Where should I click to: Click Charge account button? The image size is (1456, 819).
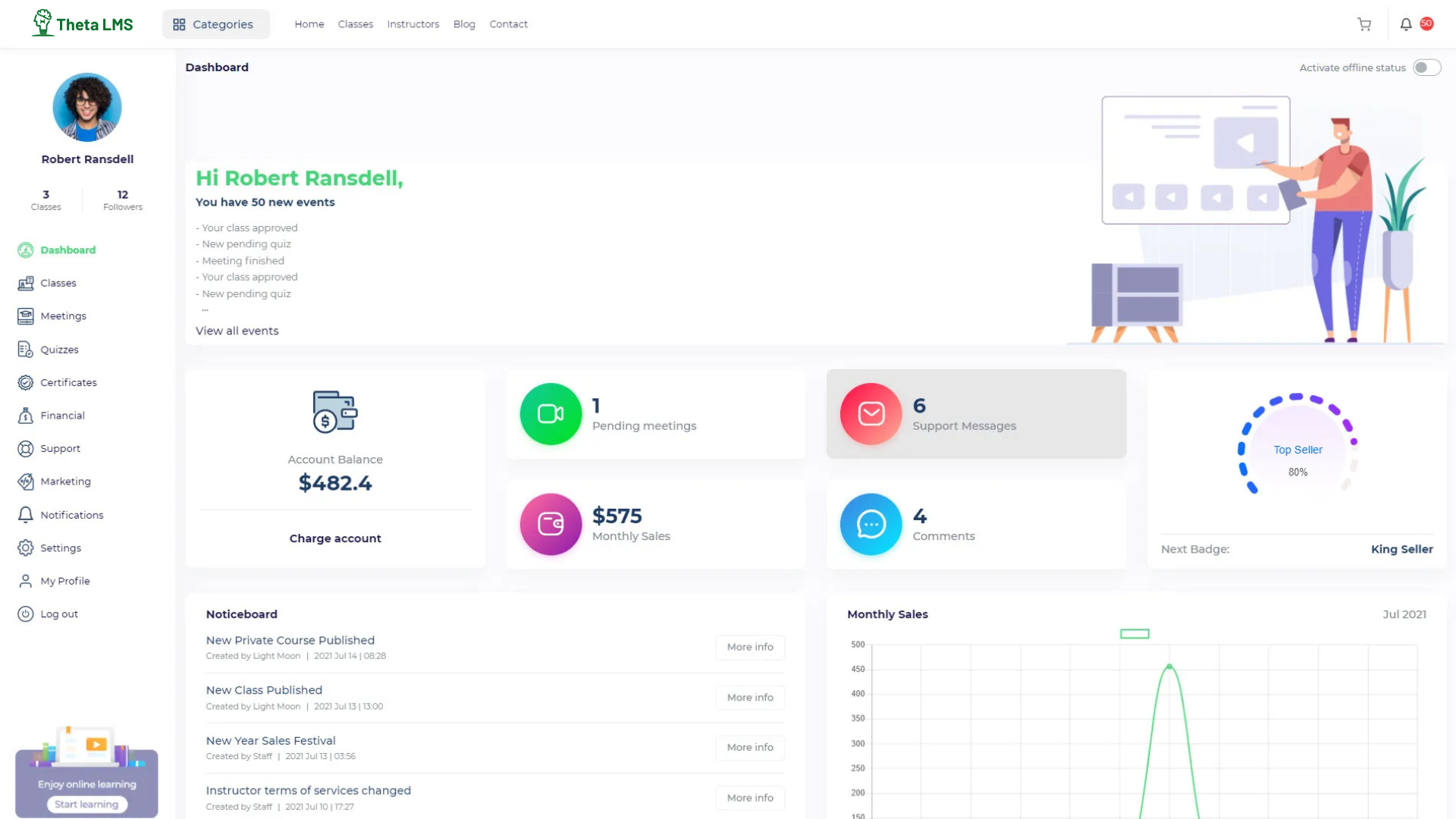335,538
